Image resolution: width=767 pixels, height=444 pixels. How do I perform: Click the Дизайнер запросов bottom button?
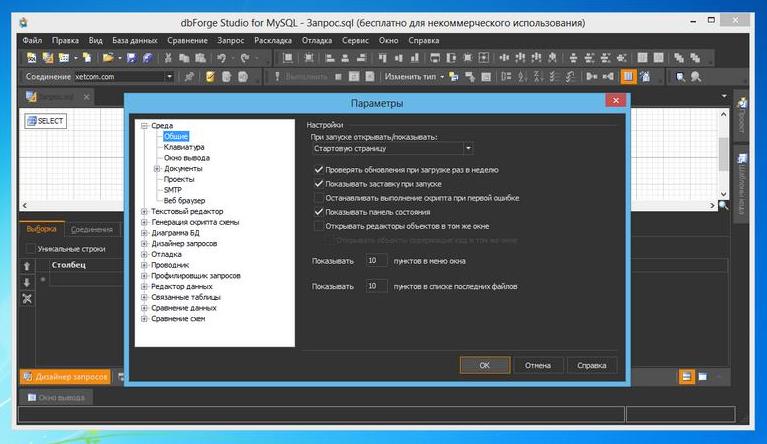pyautogui.click(x=66, y=377)
